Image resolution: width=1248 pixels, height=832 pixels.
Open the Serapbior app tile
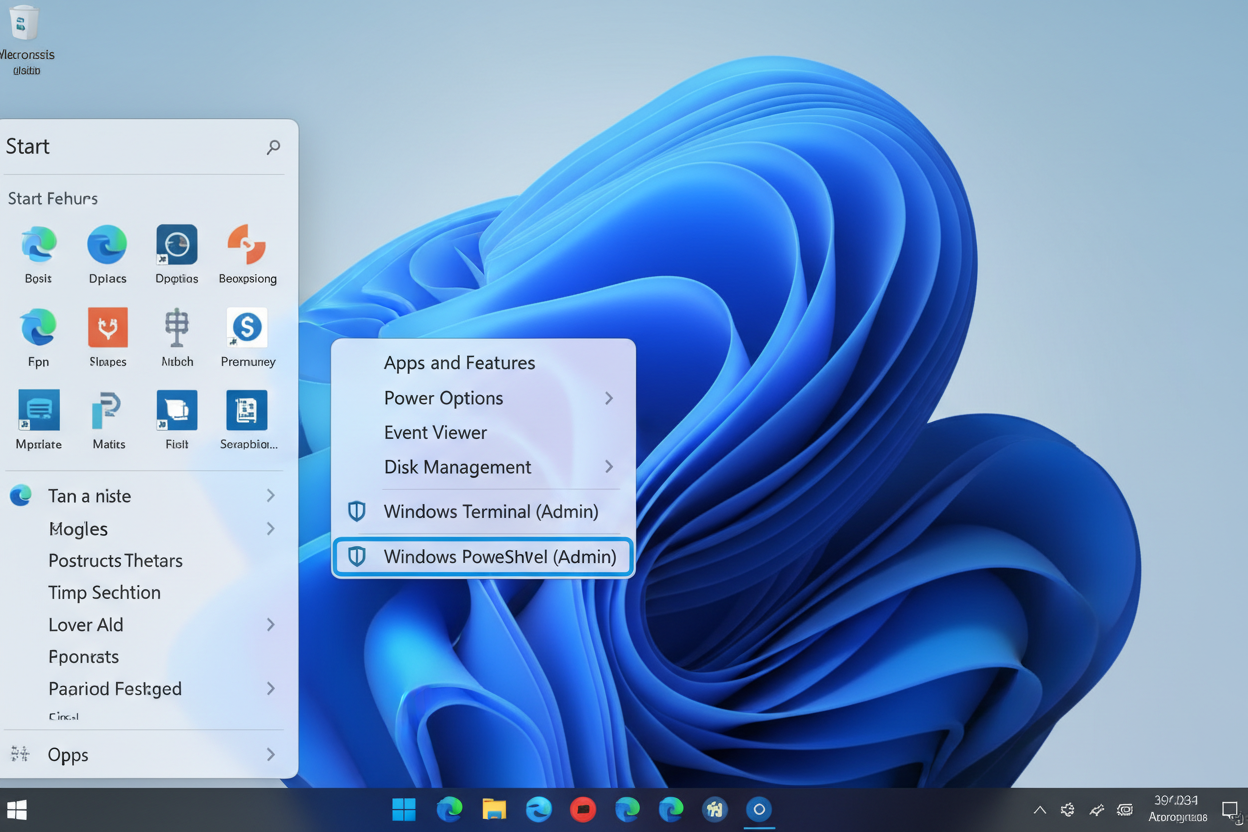tap(246, 411)
